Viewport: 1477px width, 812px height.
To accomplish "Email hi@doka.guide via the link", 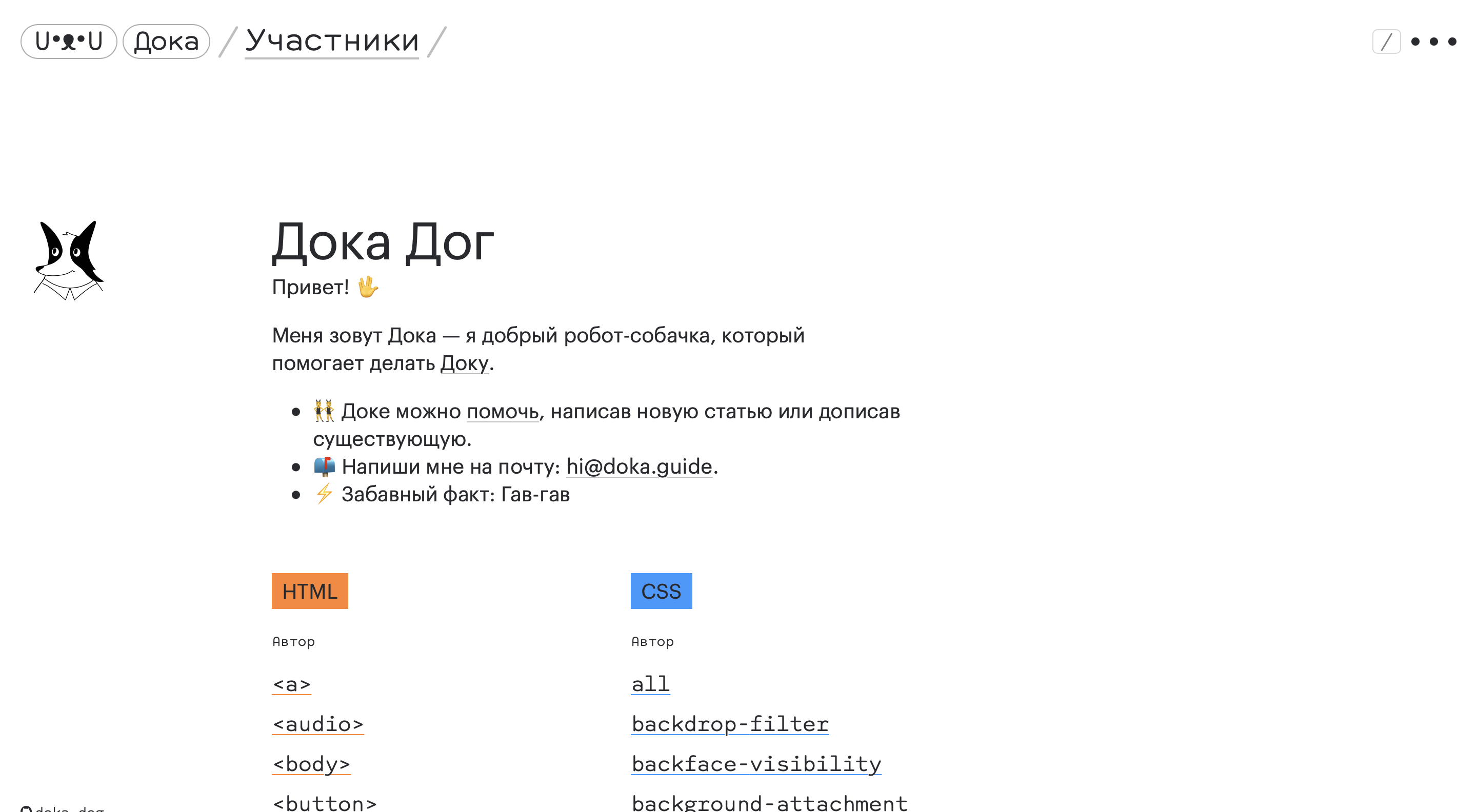I will coord(638,466).
